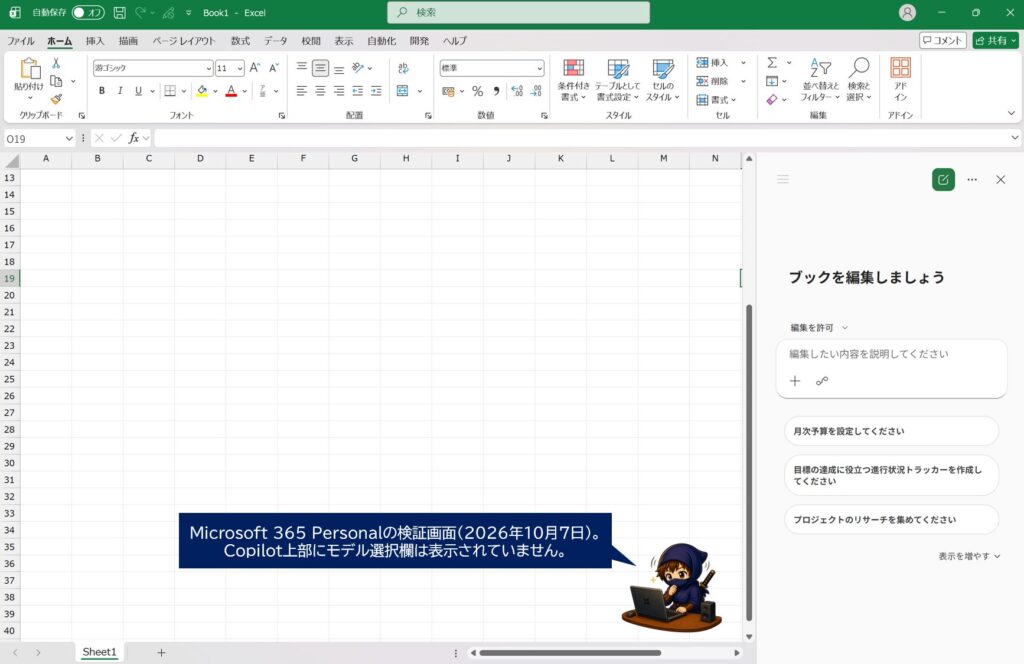This screenshot has width=1024, height=664.
Task: Click the Clear eraser icon
Action: tap(772, 99)
